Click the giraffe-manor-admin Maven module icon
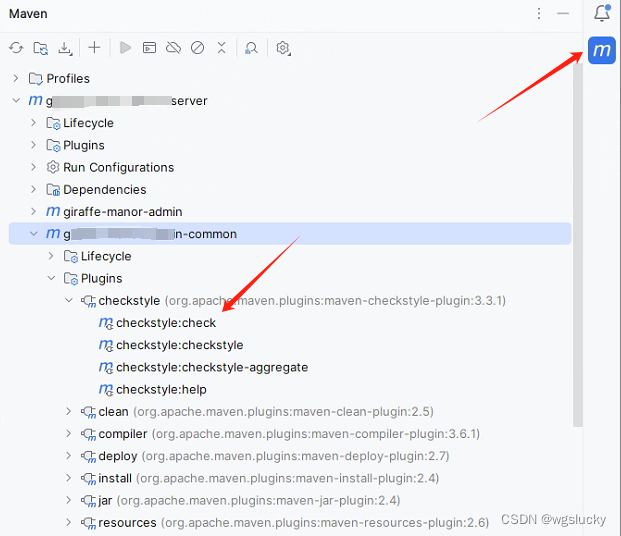 coord(53,212)
